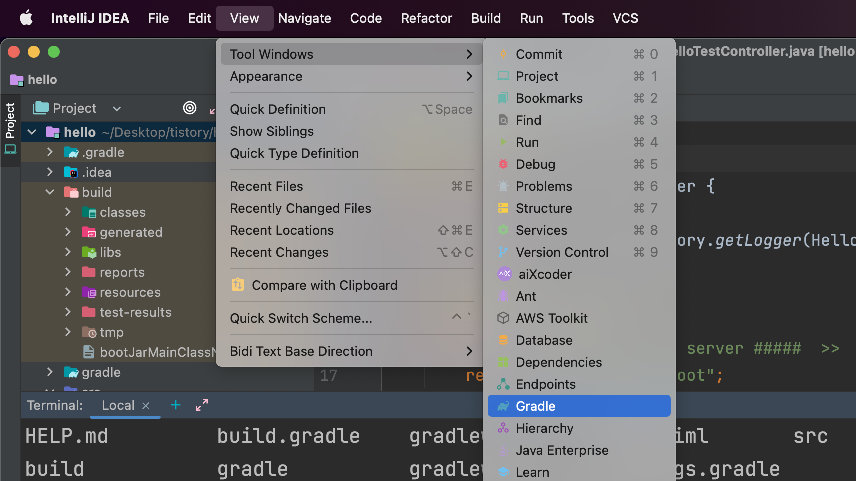The image size is (856, 481).
Task: Collapse the hello project root
Action: point(32,132)
